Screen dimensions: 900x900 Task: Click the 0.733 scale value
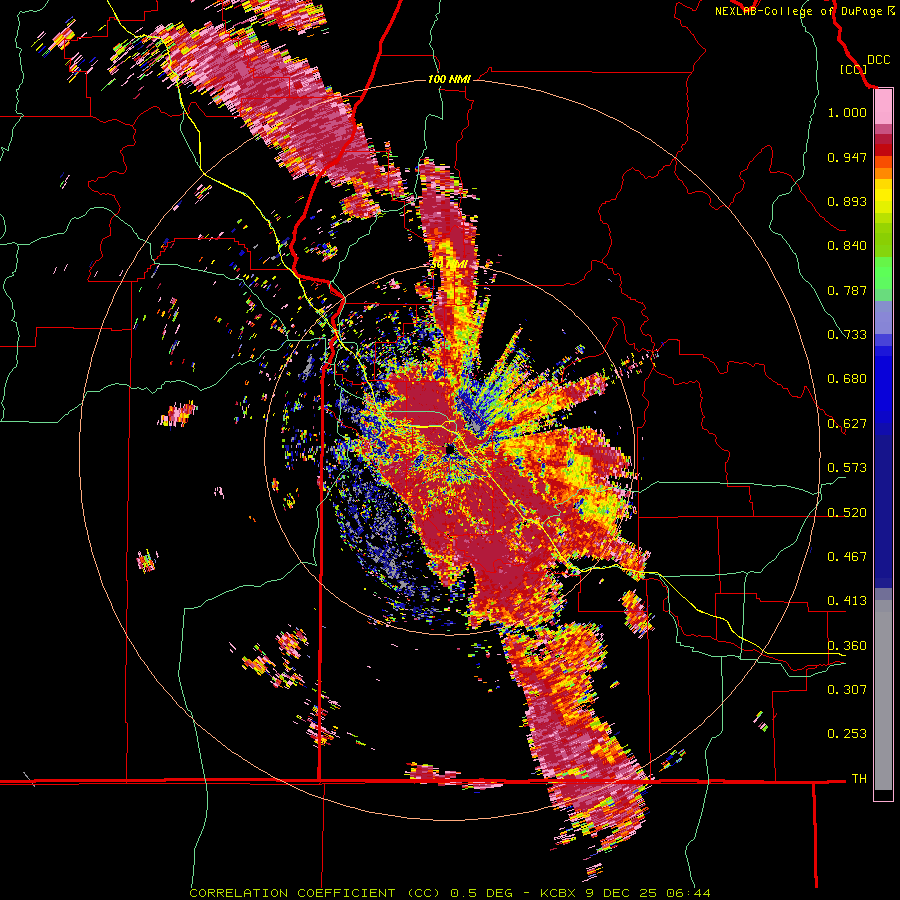tap(847, 335)
